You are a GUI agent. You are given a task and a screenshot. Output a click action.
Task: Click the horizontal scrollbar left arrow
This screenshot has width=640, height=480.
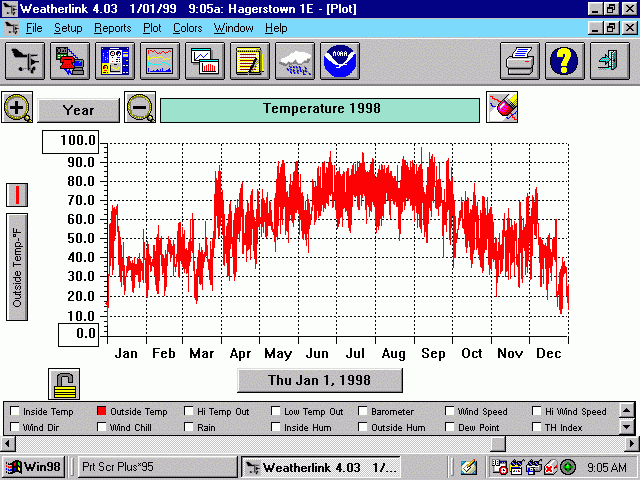tap(8, 444)
